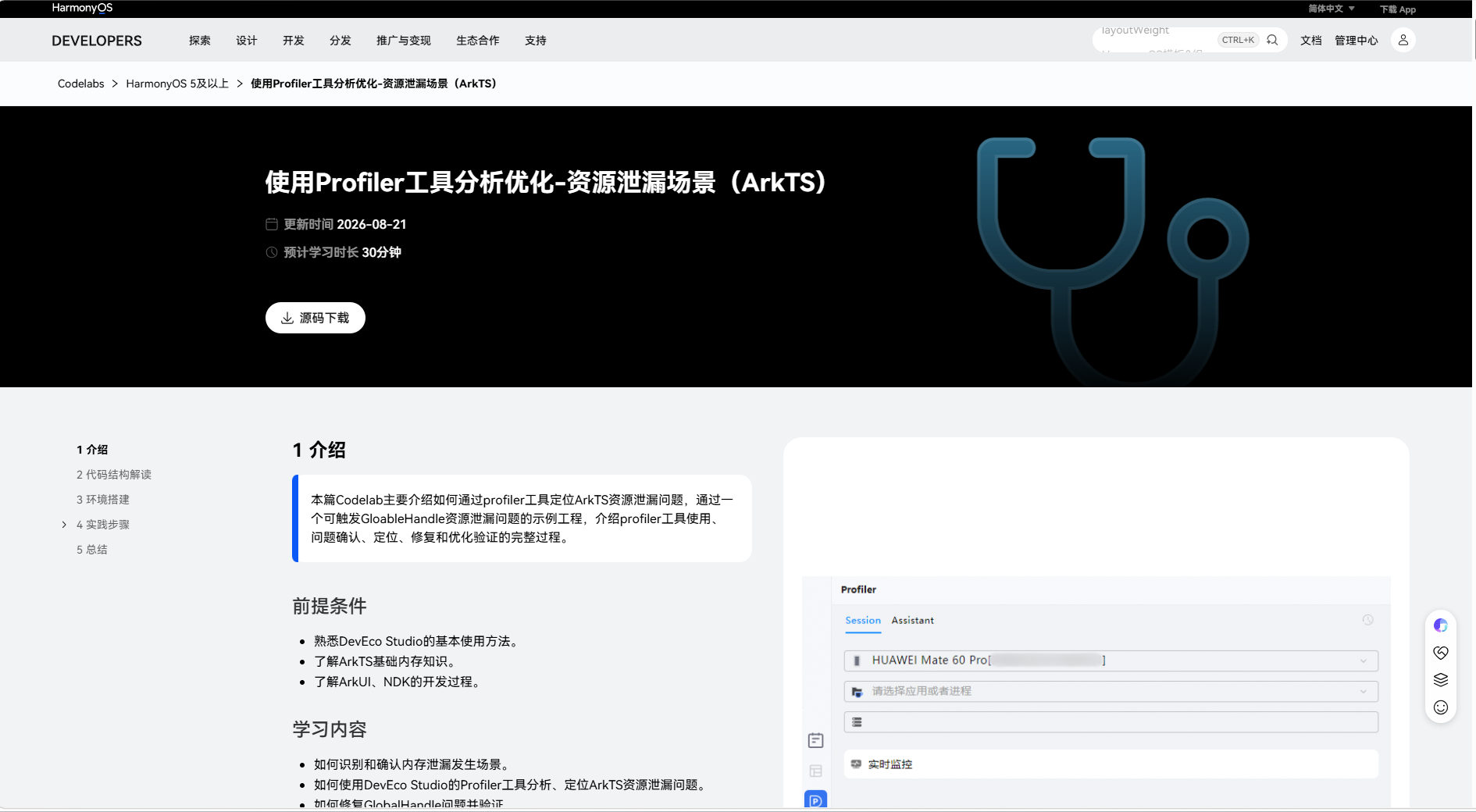Image resolution: width=1476 pixels, height=812 pixels.
Task: Open the 设计 menu
Action: tap(247, 41)
